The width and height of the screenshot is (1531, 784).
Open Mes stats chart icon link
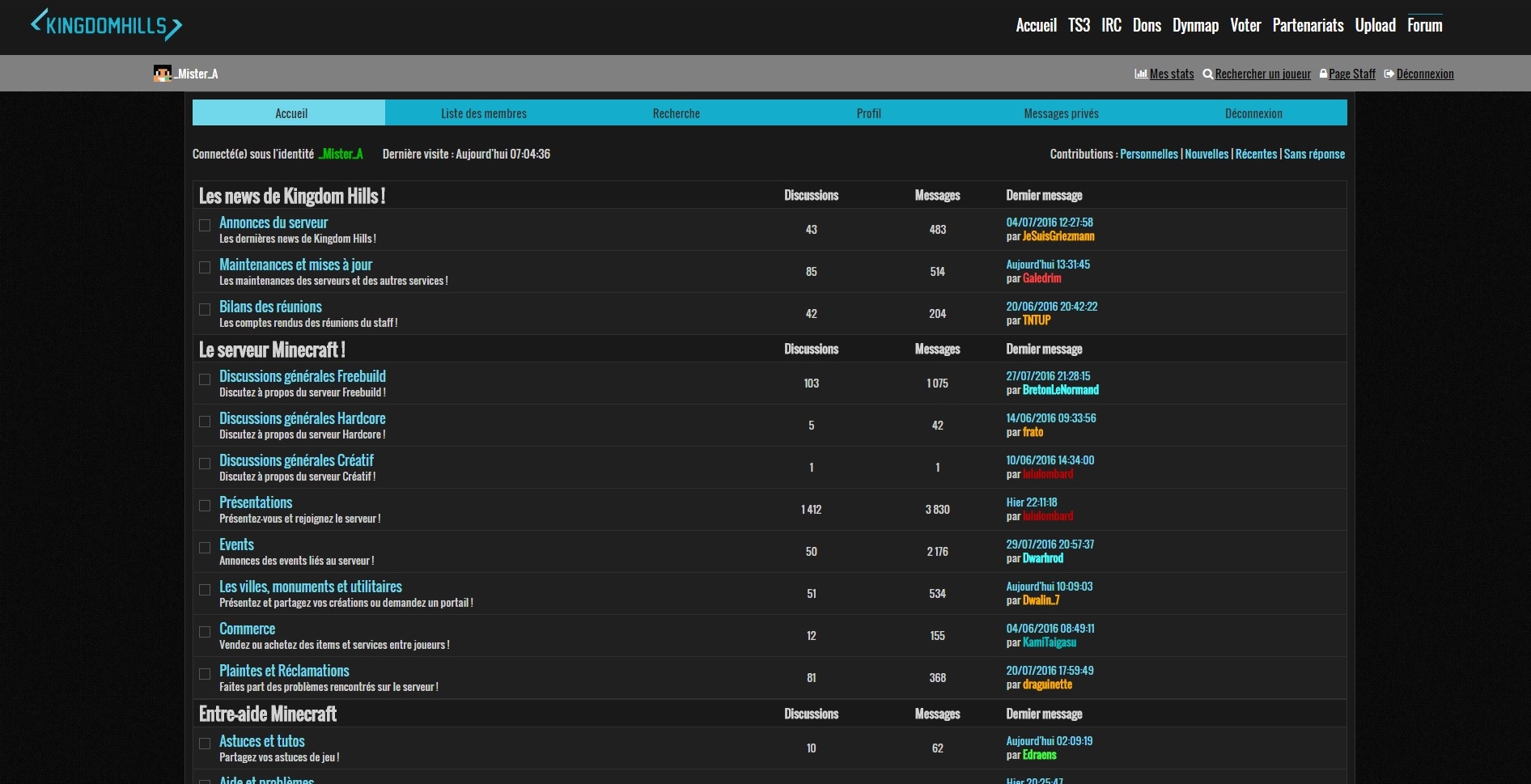(1140, 74)
